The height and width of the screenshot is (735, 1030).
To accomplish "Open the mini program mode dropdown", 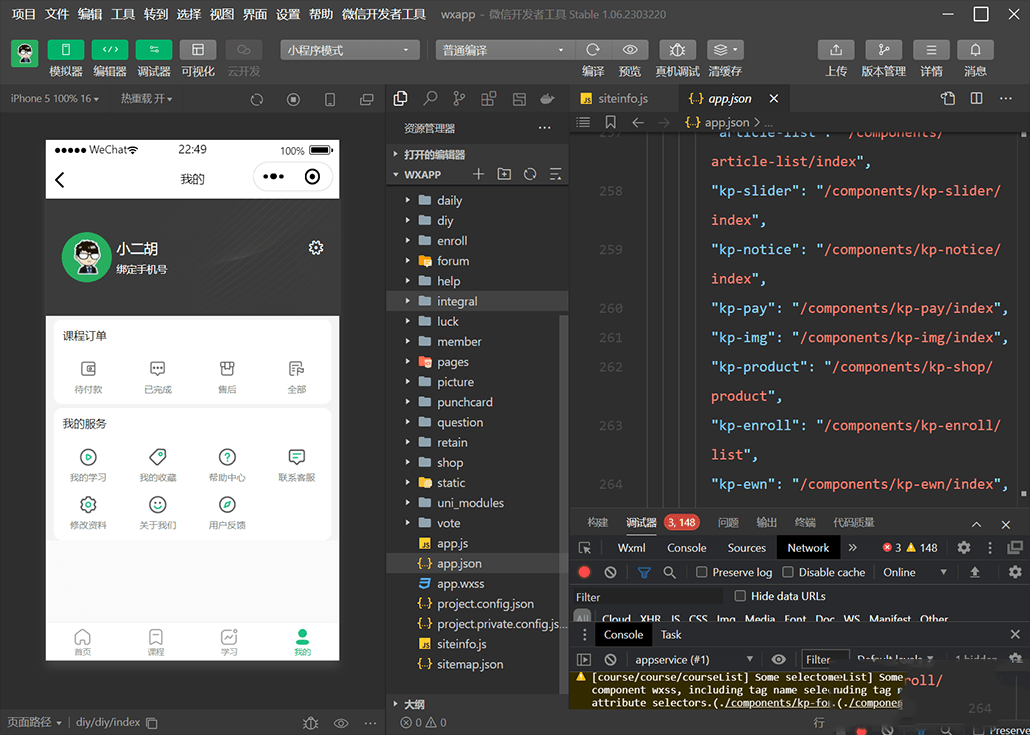I will tap(349, 50).
